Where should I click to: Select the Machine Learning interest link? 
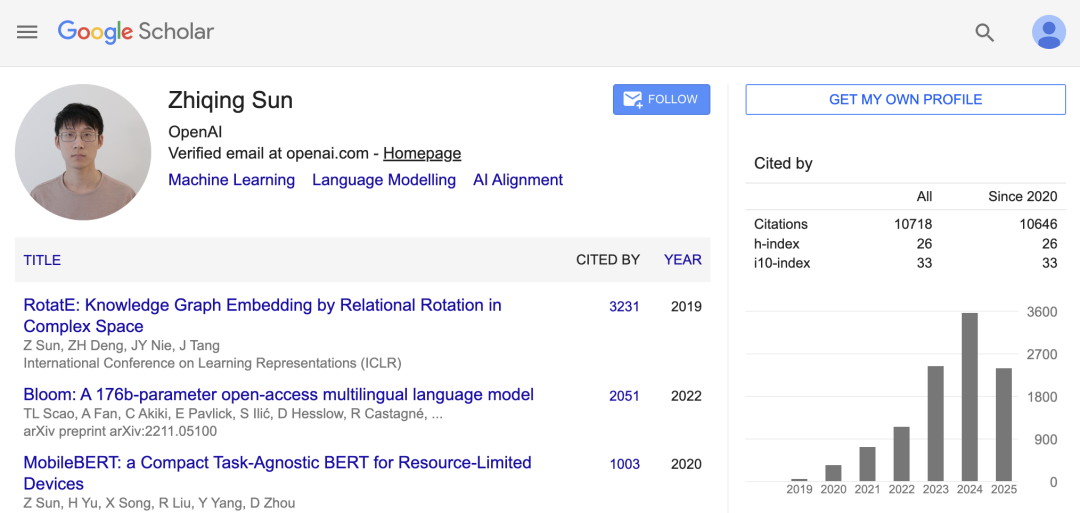click(231, 180)
